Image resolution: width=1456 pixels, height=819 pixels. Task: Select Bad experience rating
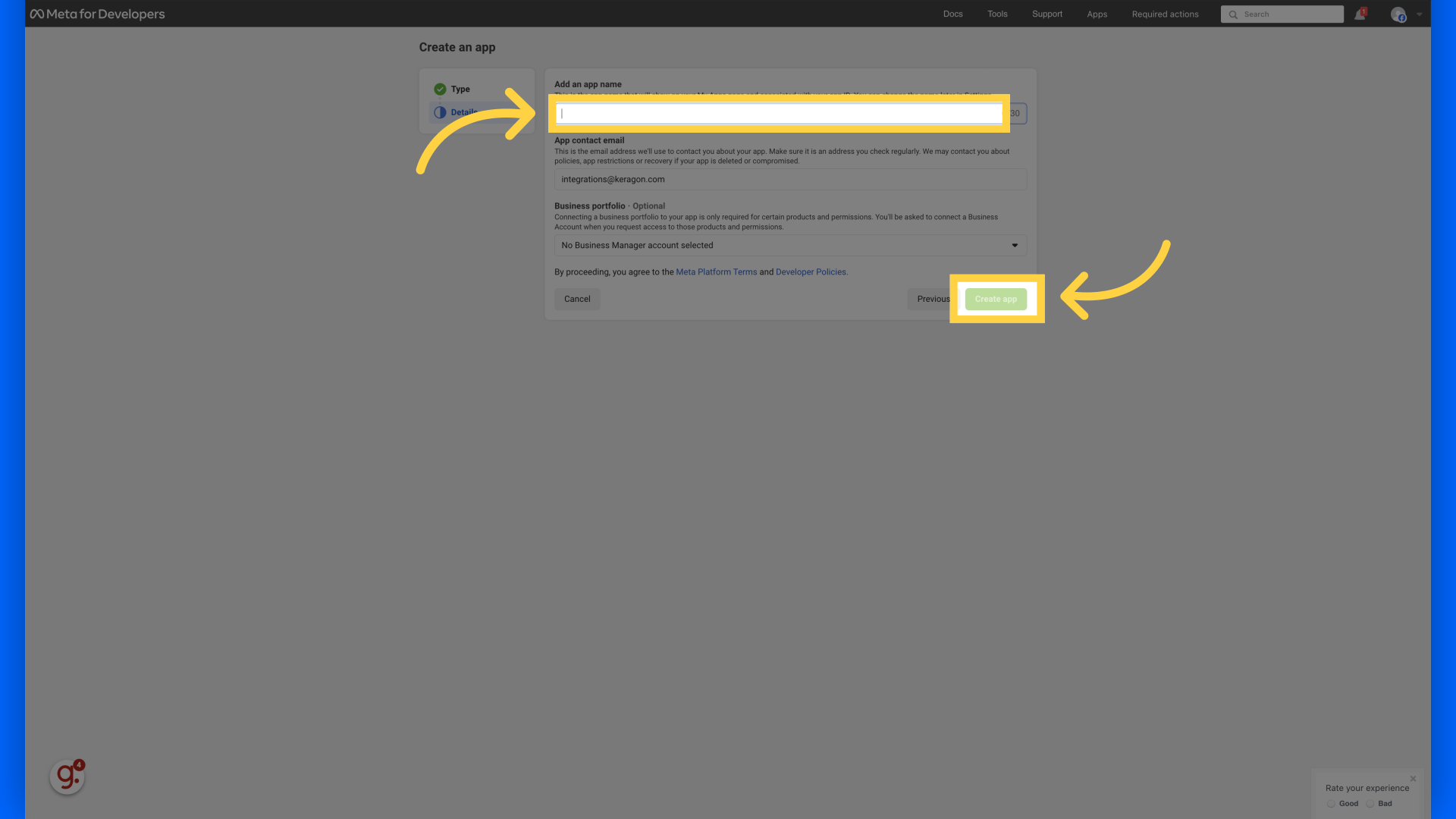[x=1370, y=804]
